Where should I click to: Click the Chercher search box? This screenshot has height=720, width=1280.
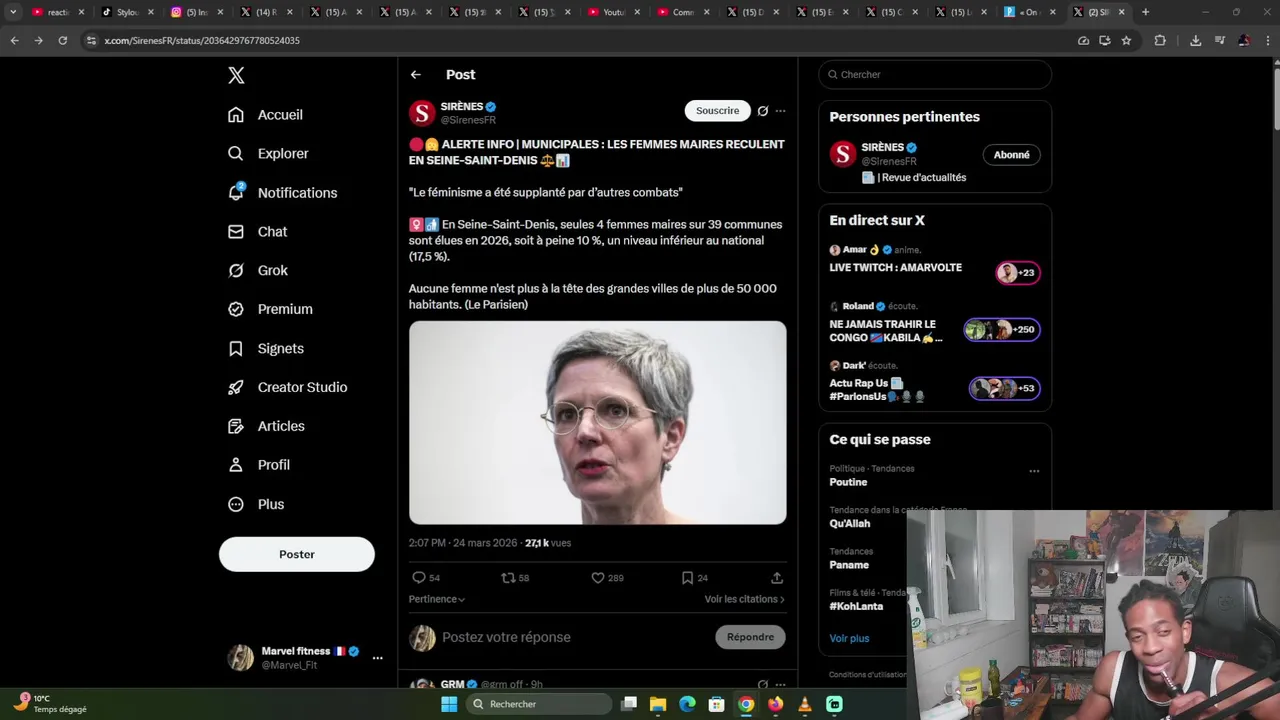coord(935,75)
